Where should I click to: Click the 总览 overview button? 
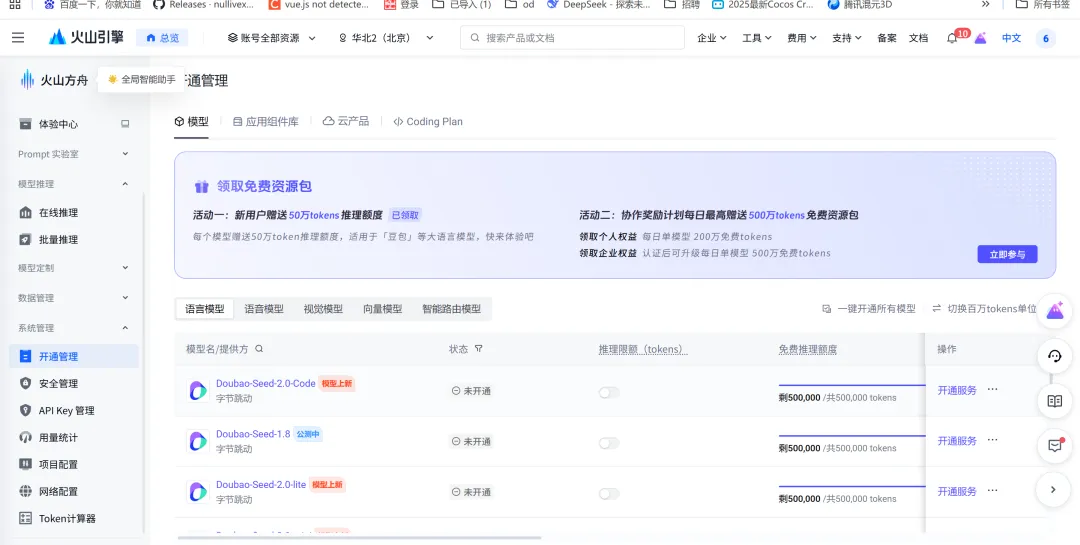(162, 38)
